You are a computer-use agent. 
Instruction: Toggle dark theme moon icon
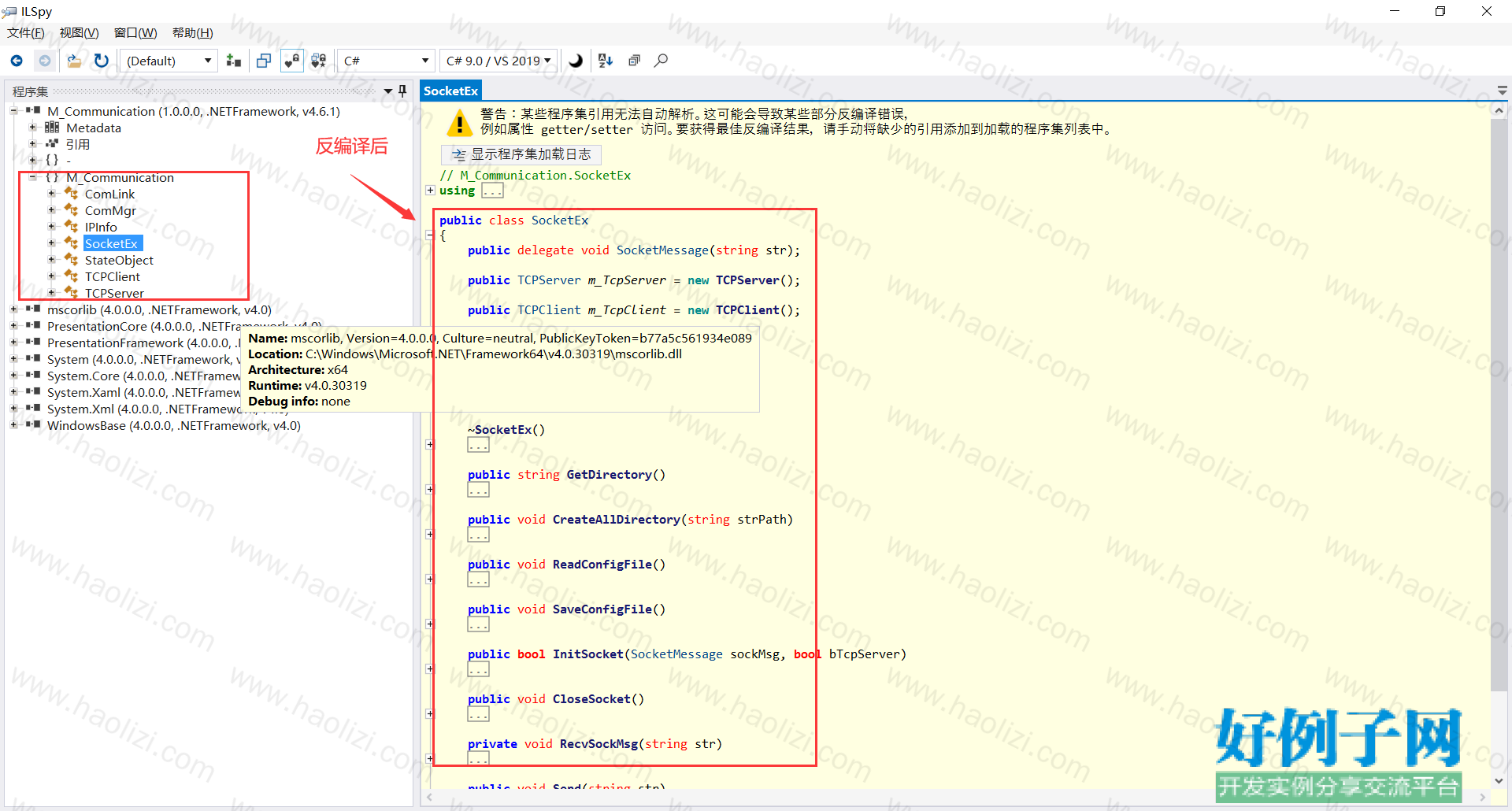pyautogui.click(x=576, y=61)
